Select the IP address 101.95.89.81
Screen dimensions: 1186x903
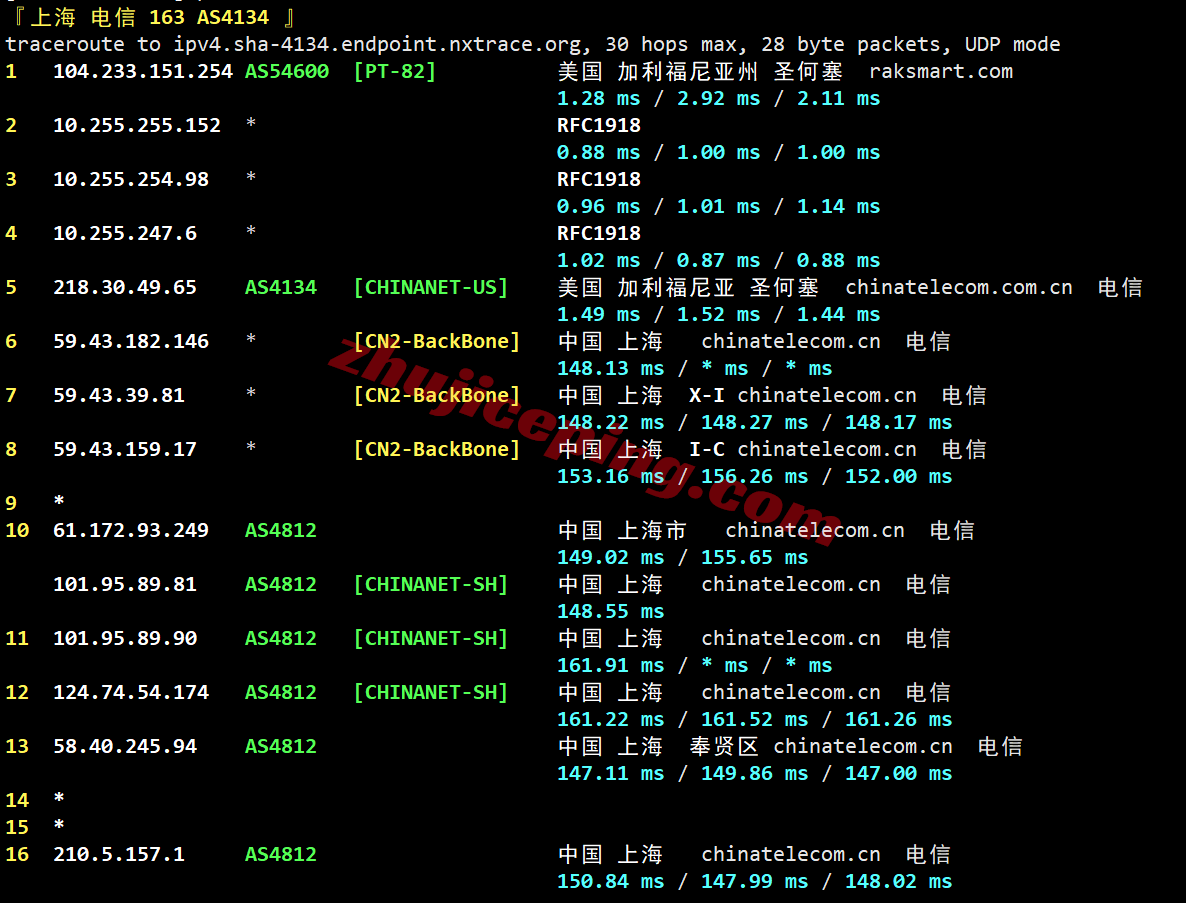pos(124,584)
